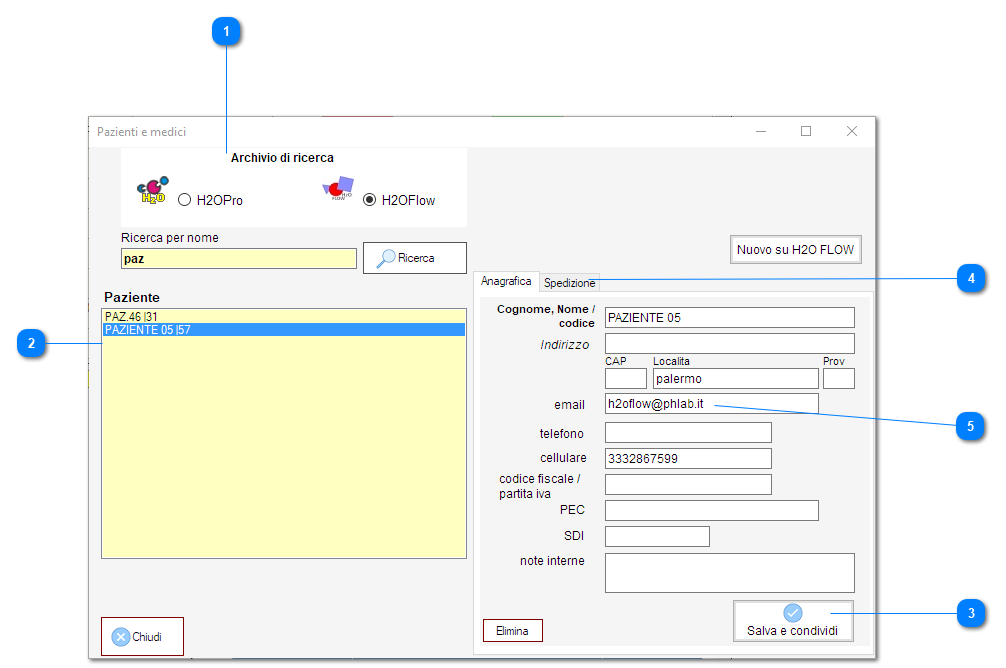Switch to the Anagrafica tab
This screenshot has height=668, width=1006.
[x=506, y=281]
